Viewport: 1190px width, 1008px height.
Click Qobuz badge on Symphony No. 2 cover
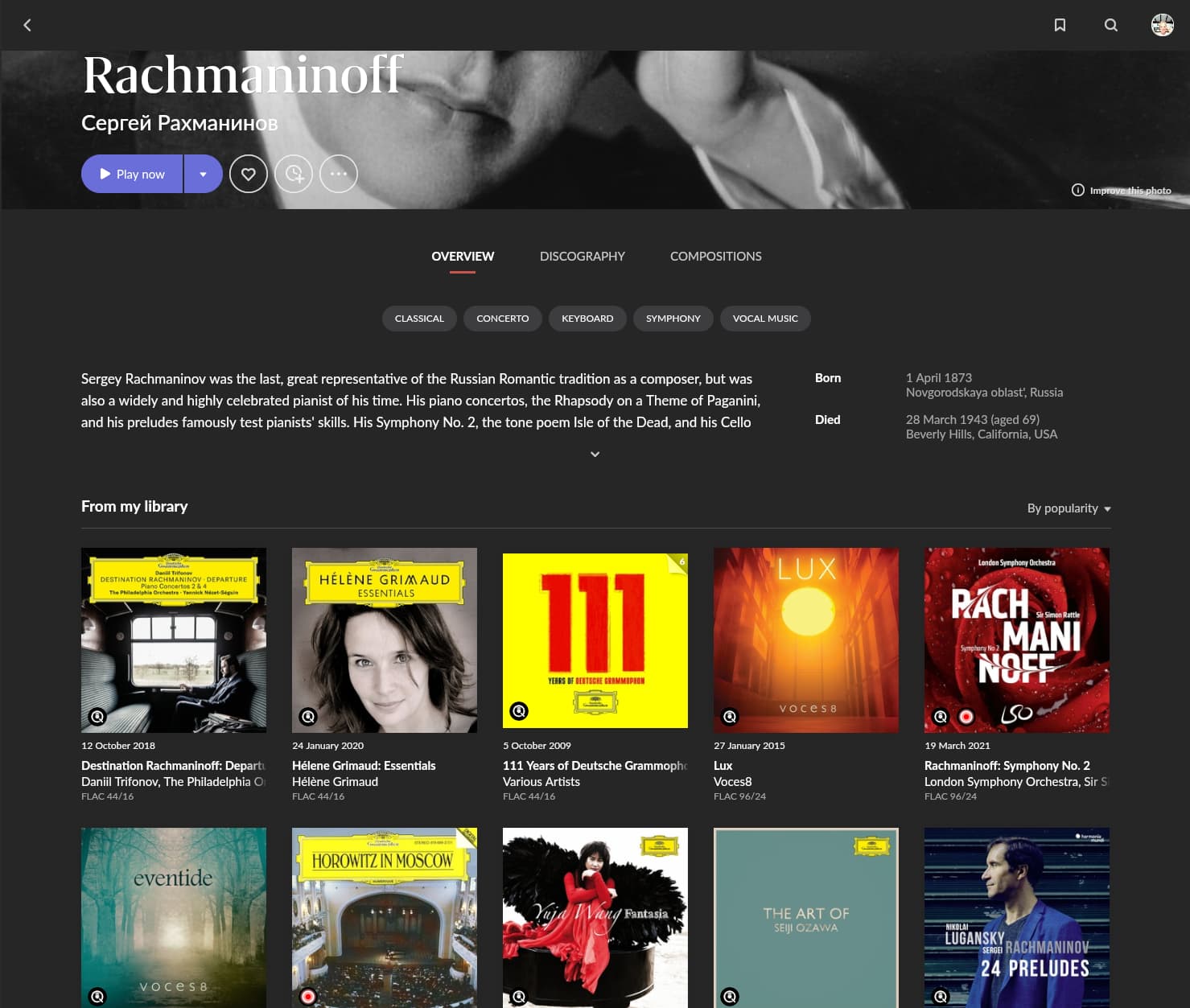(941, 716)
